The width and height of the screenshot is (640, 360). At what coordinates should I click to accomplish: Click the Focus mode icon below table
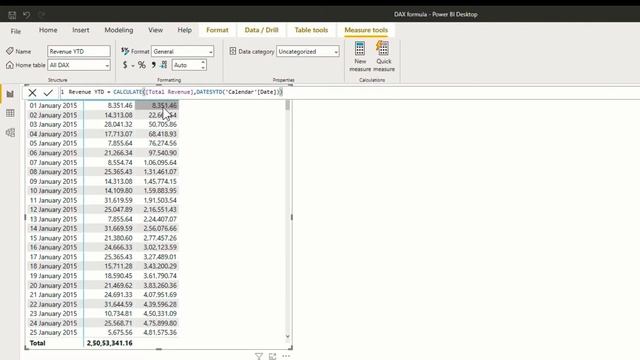[272, 356]
